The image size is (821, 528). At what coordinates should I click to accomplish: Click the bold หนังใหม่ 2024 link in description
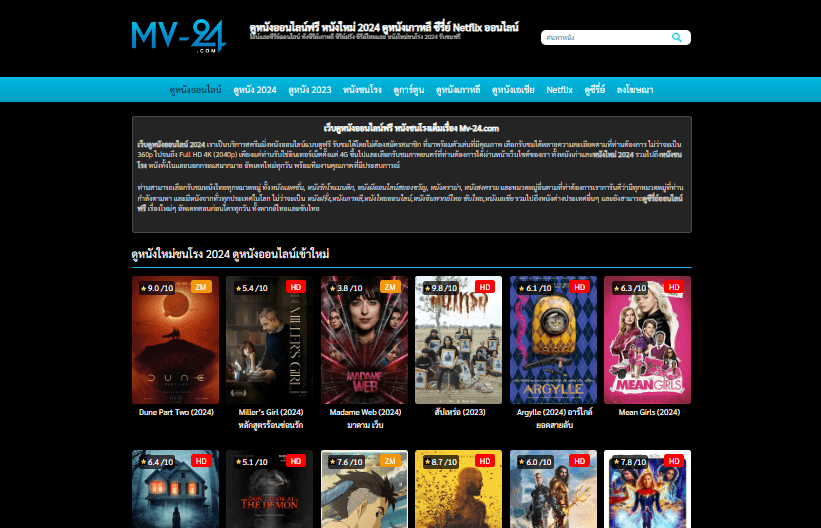[613, 155]
